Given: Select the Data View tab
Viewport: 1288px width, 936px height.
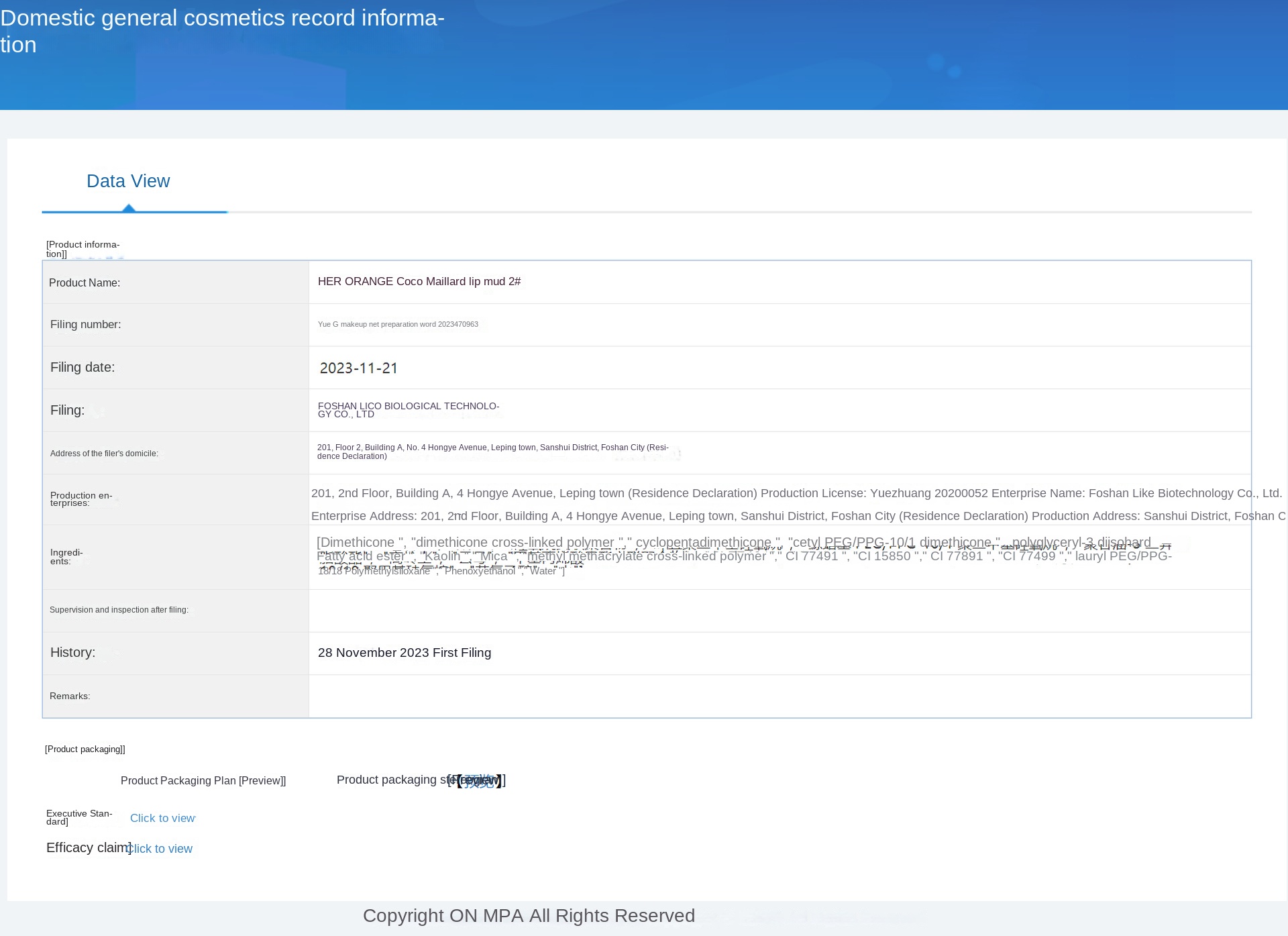Looking at the screenshot, I should coord(128,181).
